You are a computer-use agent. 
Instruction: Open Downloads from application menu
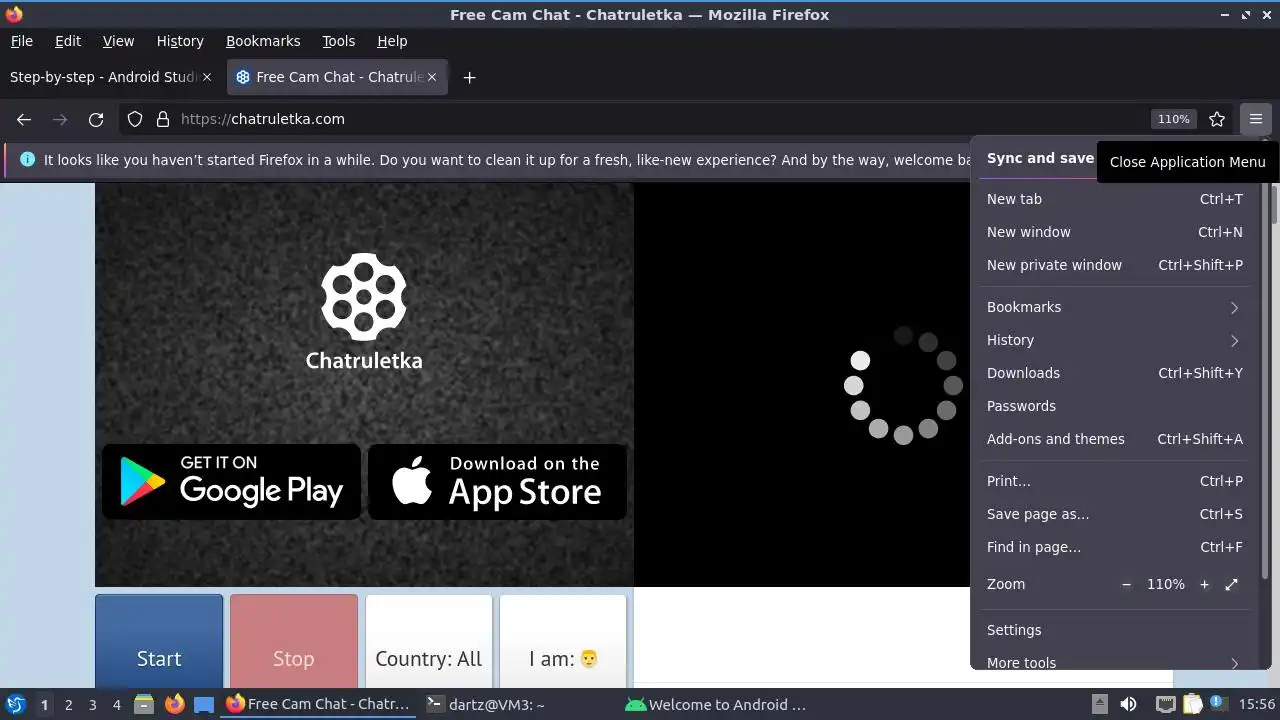click(x=1114, y=373)
